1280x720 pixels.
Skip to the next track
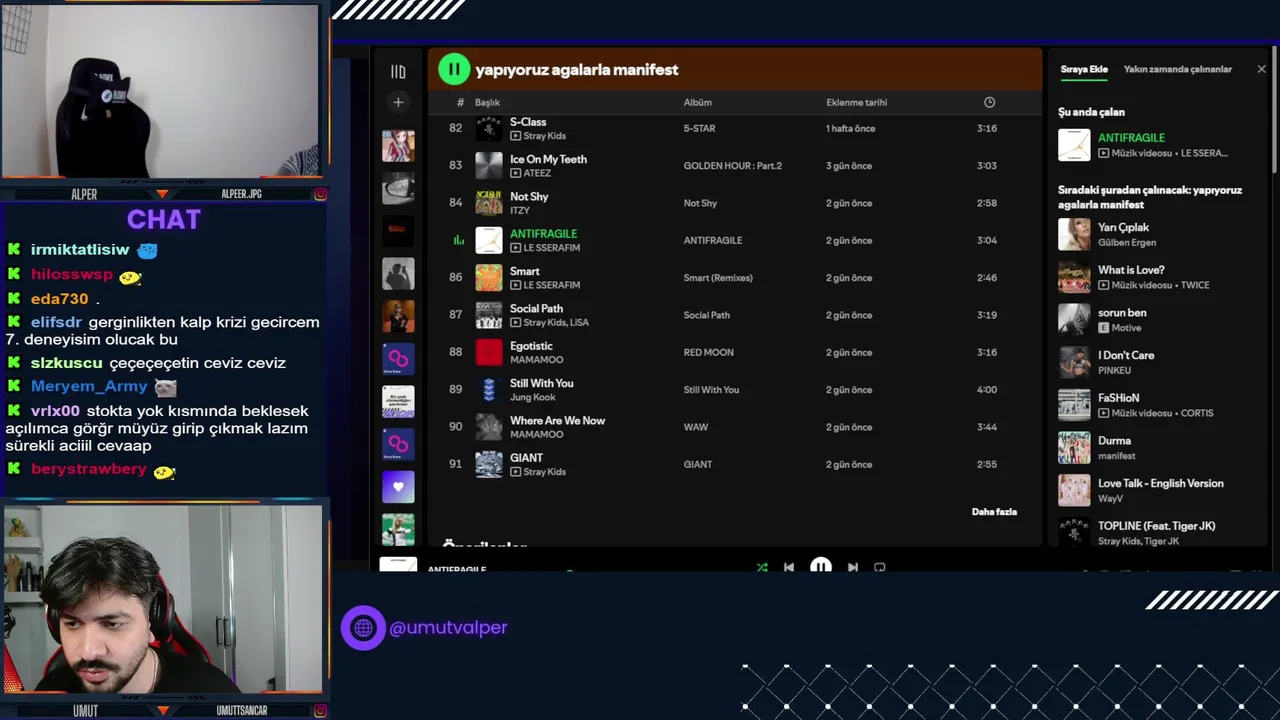[853, 567]
